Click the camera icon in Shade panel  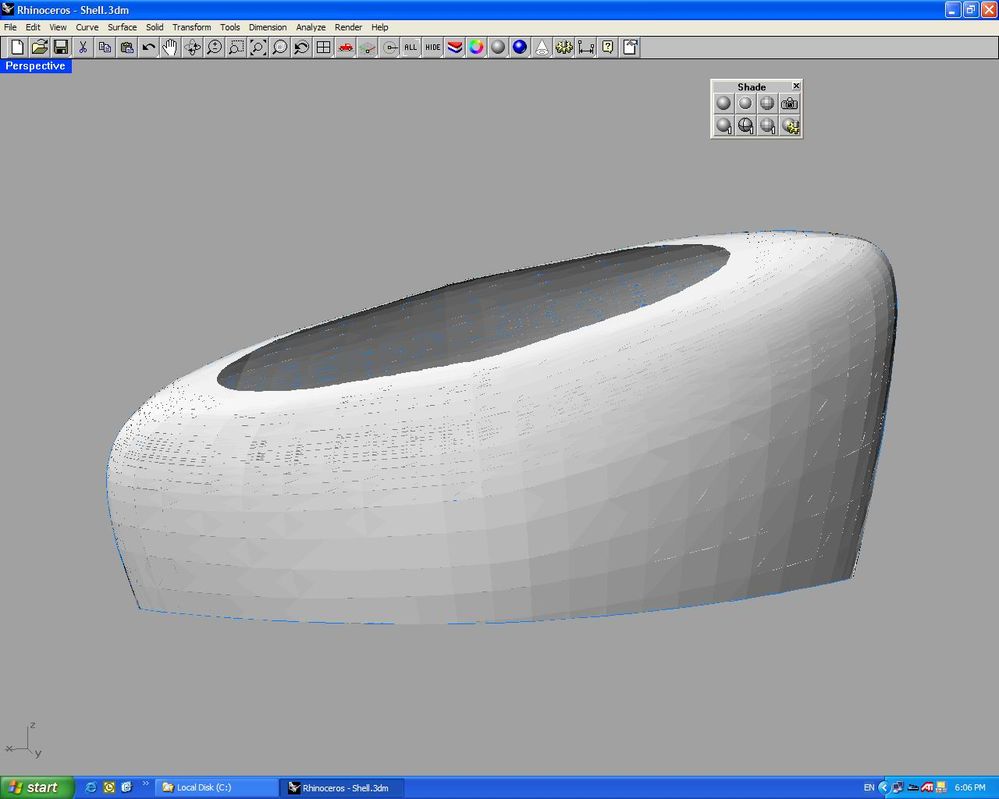[790, 103]
